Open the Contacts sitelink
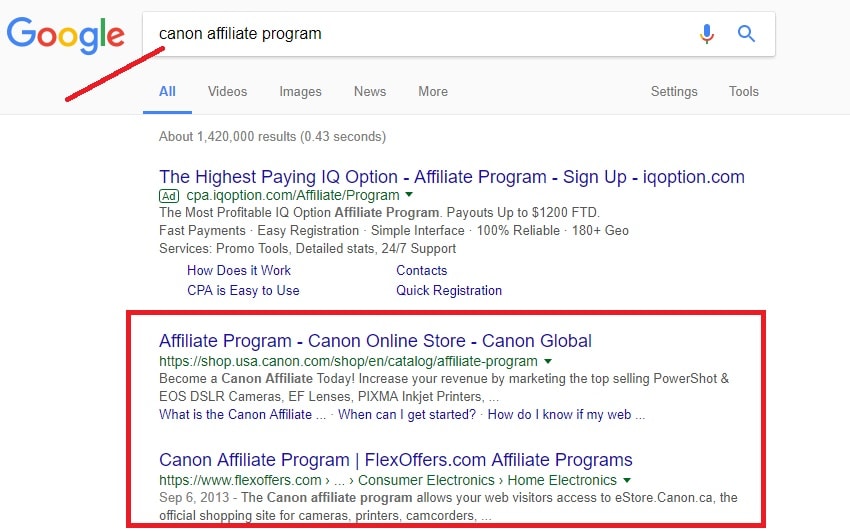Viewport: 850px width, 531px height. [x=422, y=270]
